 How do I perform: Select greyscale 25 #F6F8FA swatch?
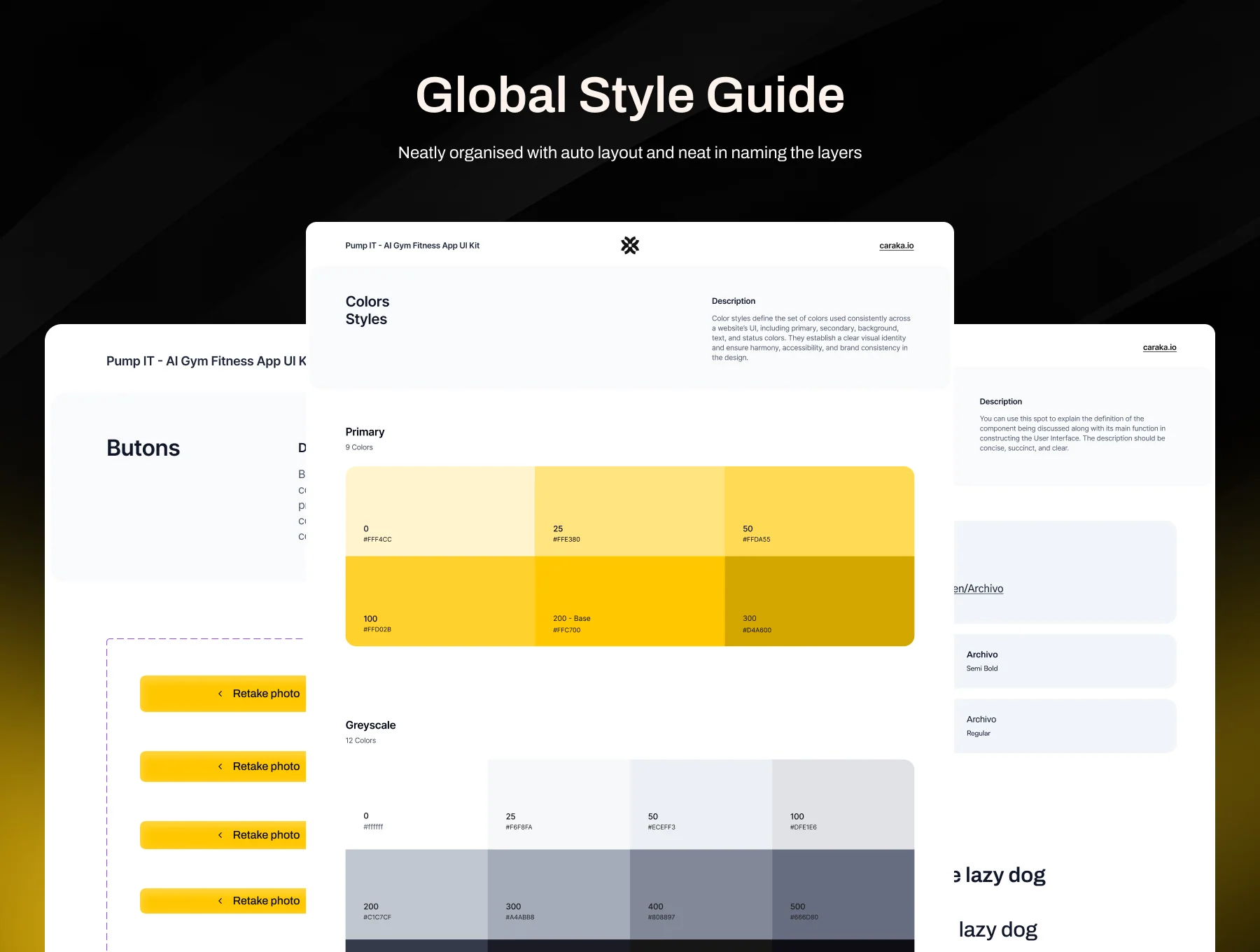coord(559,804)
